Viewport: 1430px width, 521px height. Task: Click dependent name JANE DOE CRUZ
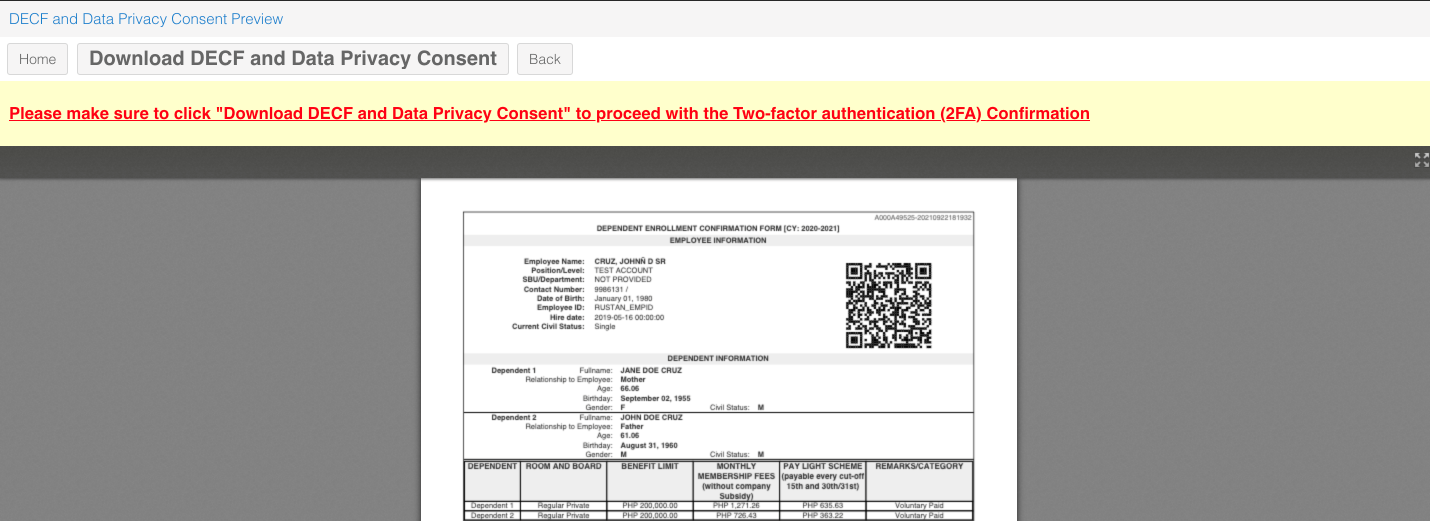pos(651,370)
